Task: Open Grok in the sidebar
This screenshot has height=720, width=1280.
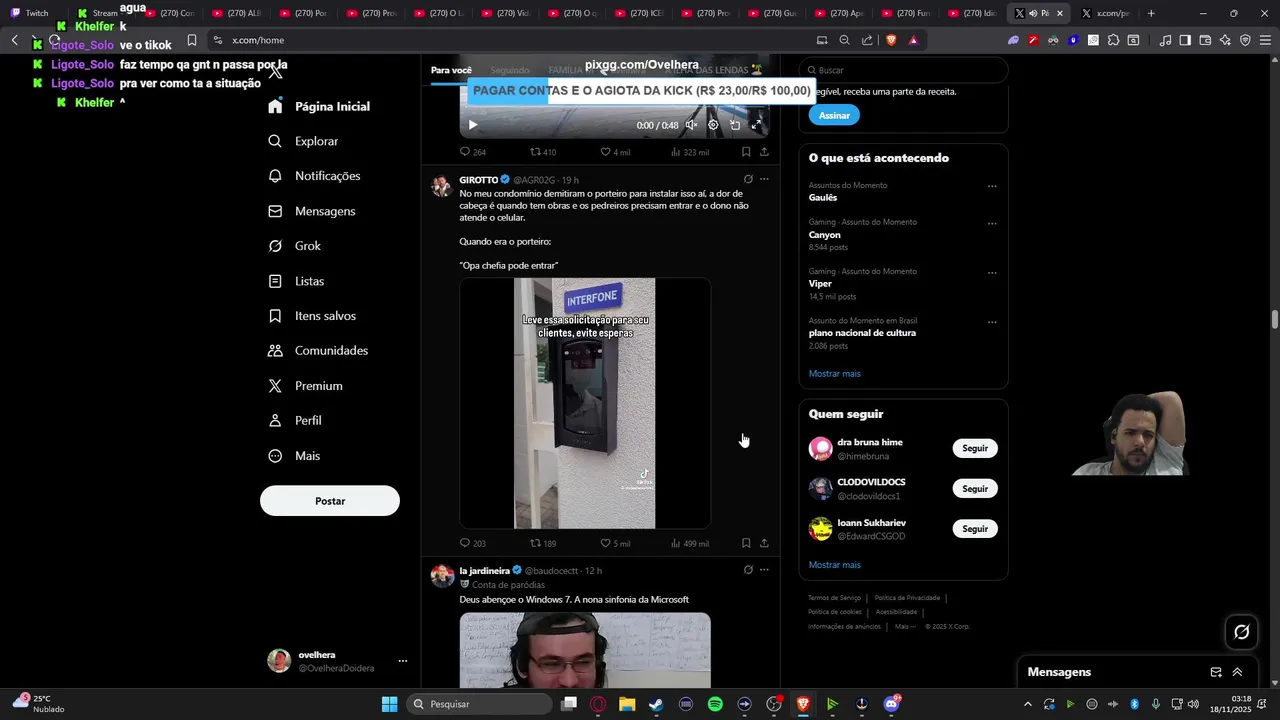Action: coord(294,246)
